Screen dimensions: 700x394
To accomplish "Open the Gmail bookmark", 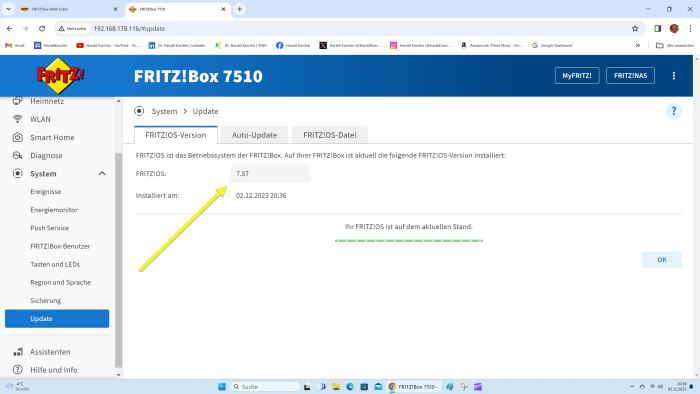I will (14, 46).
